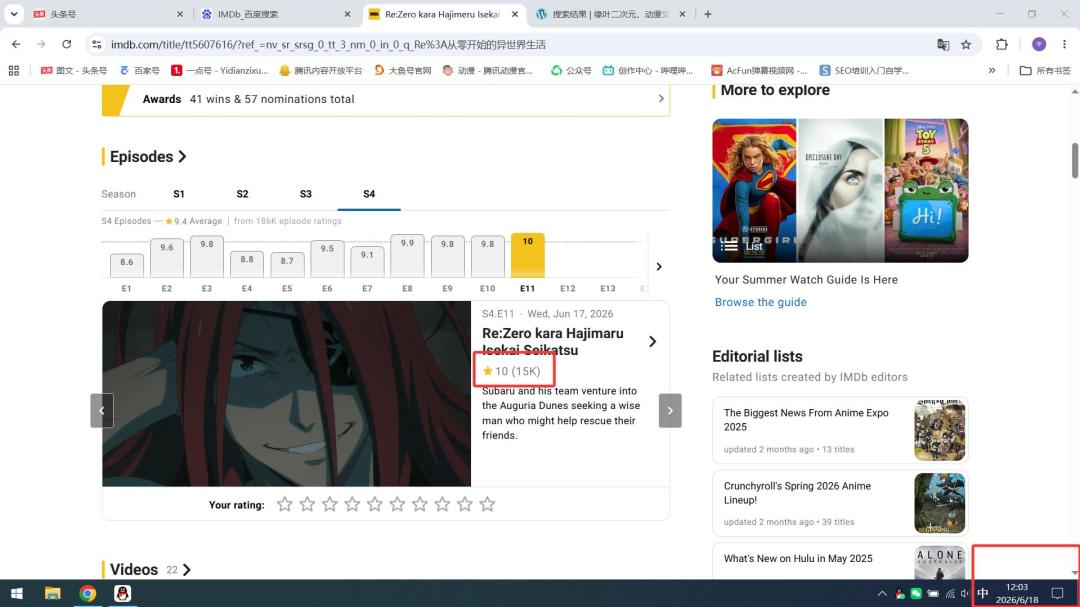Switch to the 头条号 tab
This screenshot has width=1080, height=607.
(x=107, y=14)
